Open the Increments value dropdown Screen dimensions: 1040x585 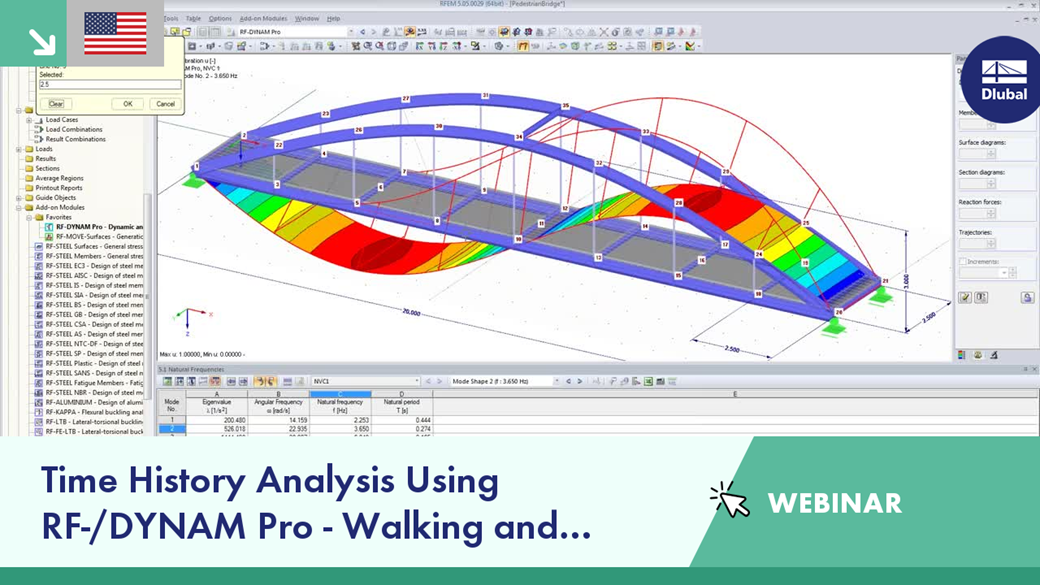pyautogui.click(x=1004, y=273)
